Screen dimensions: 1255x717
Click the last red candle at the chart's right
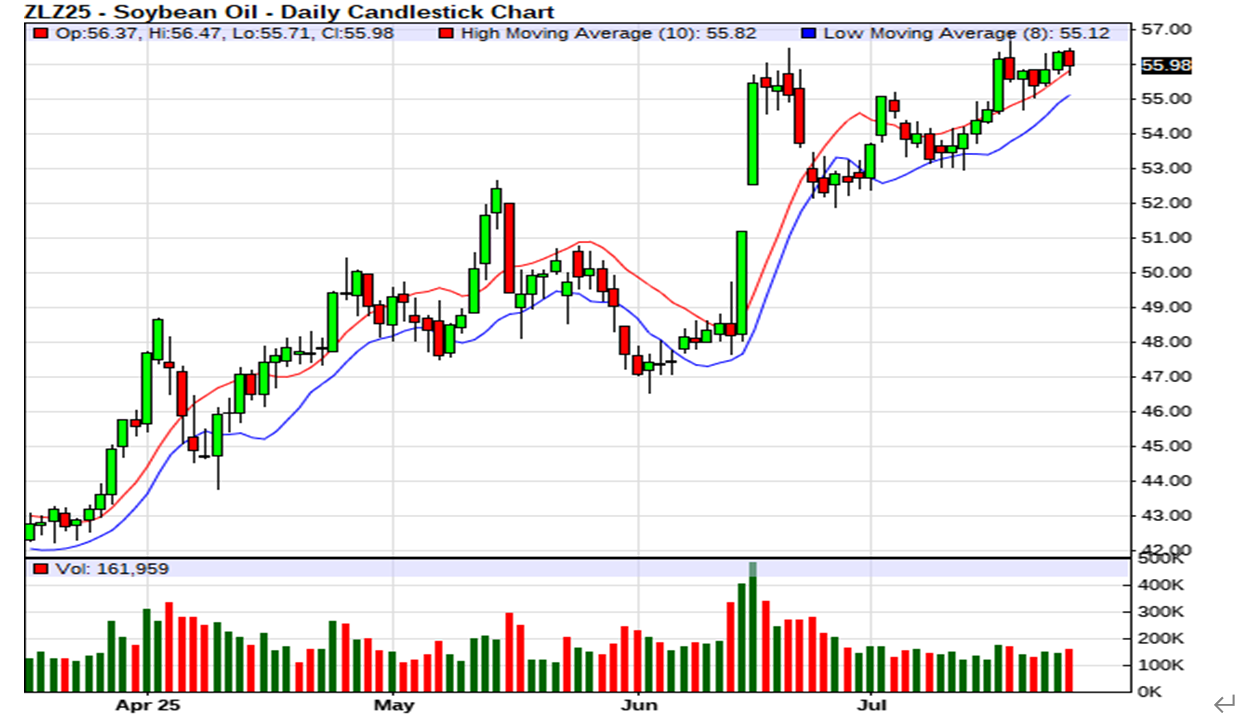pos(1069,58)
